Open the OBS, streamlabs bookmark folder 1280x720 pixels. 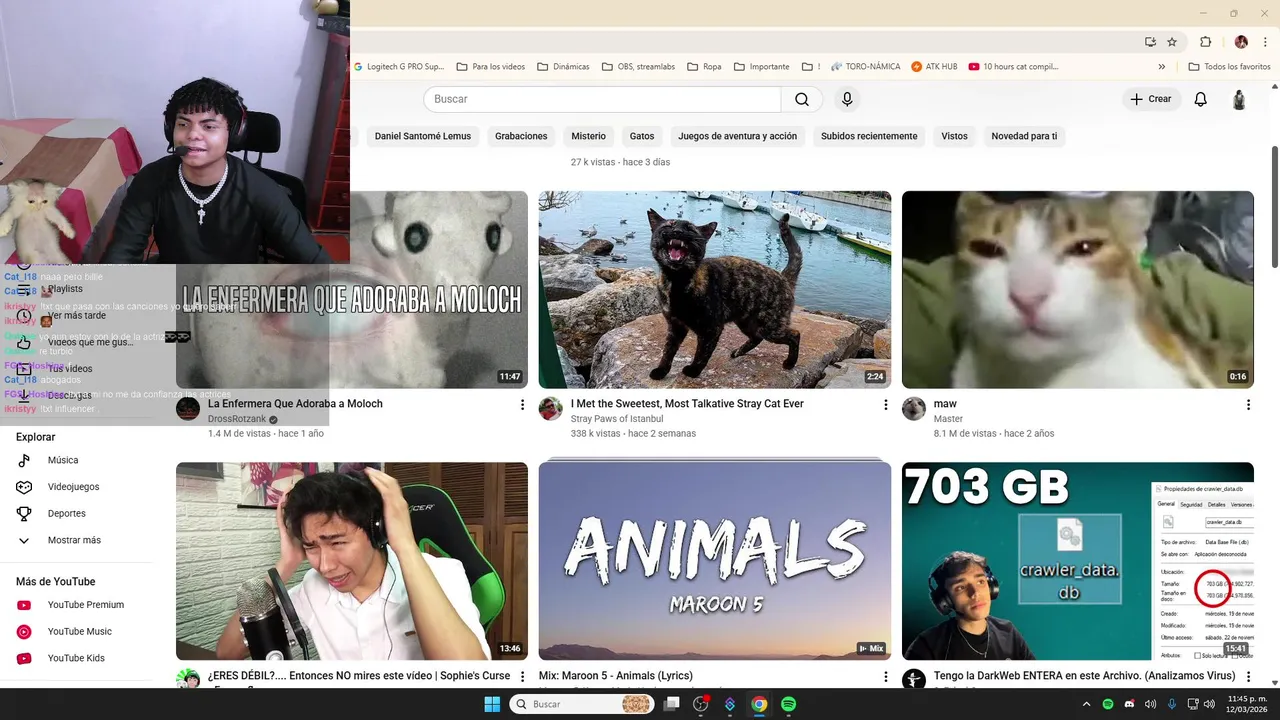[x=638, y=67]
